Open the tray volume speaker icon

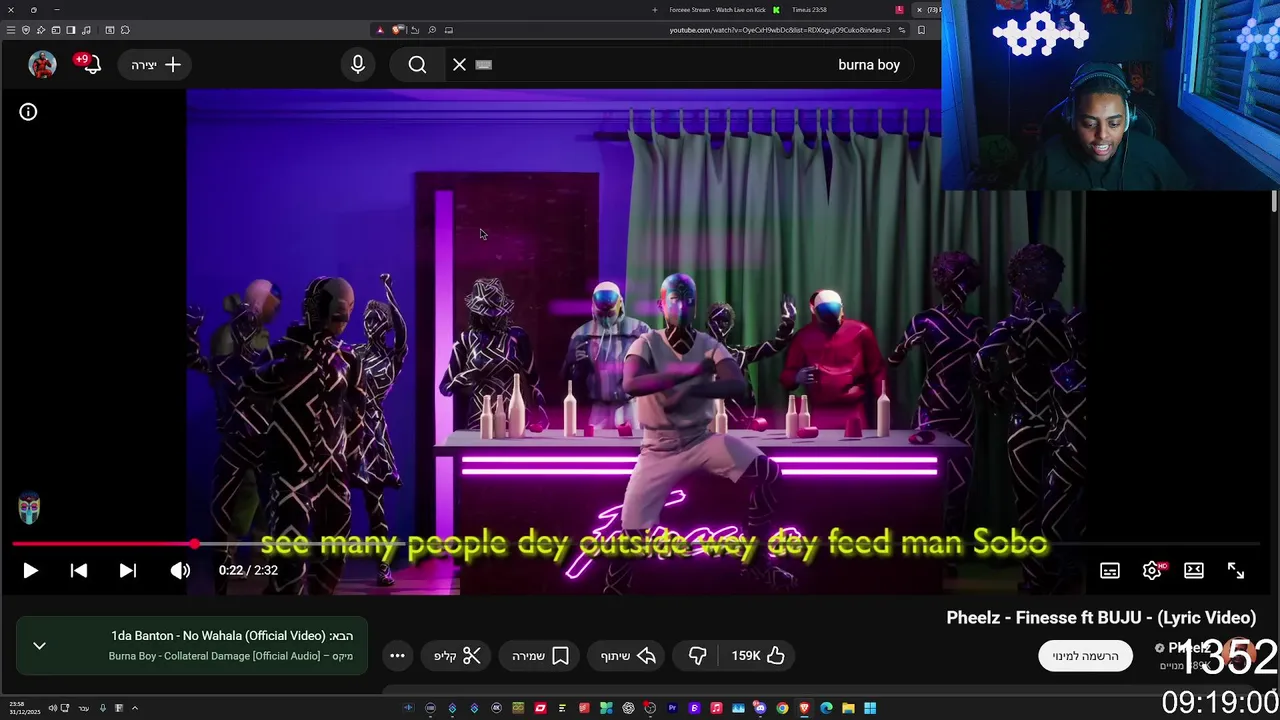pyautogui.click(x=52, y=708)
